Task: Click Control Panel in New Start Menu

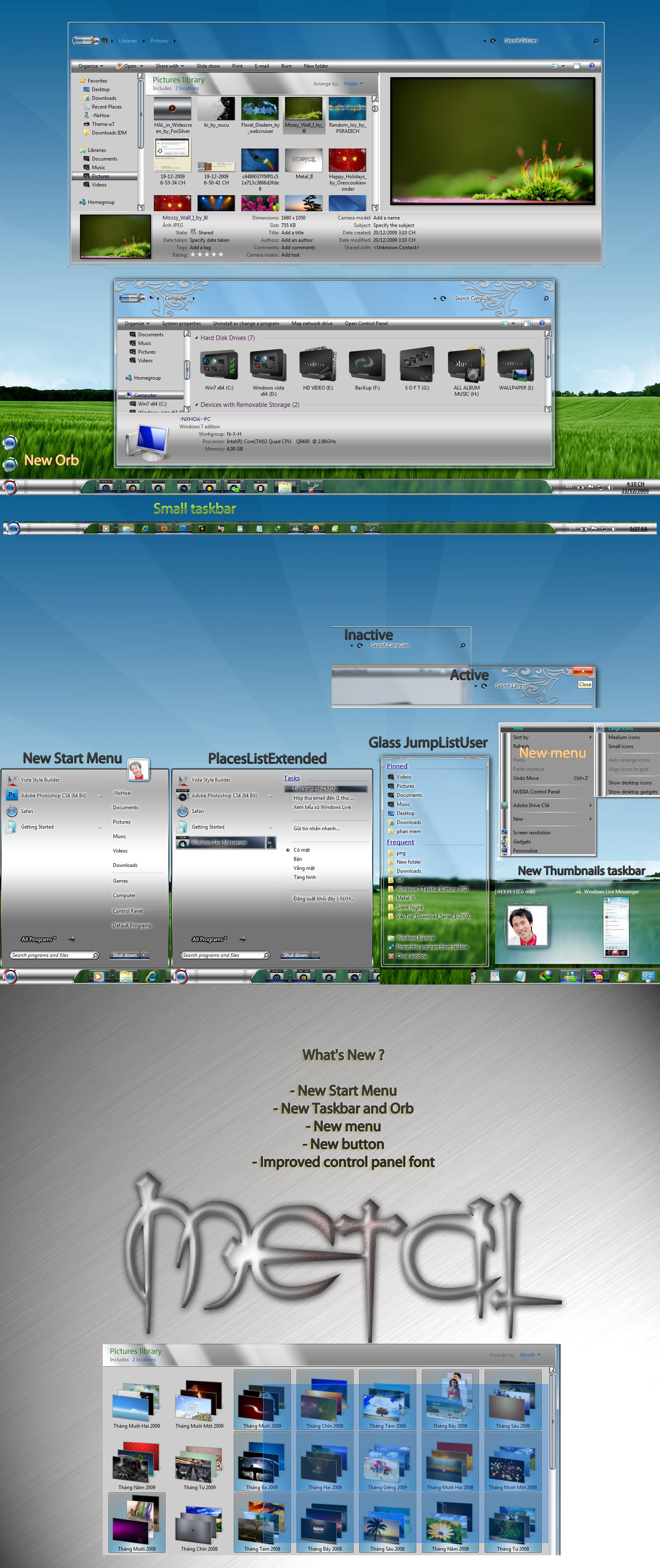Action: [x=128, y=911]
